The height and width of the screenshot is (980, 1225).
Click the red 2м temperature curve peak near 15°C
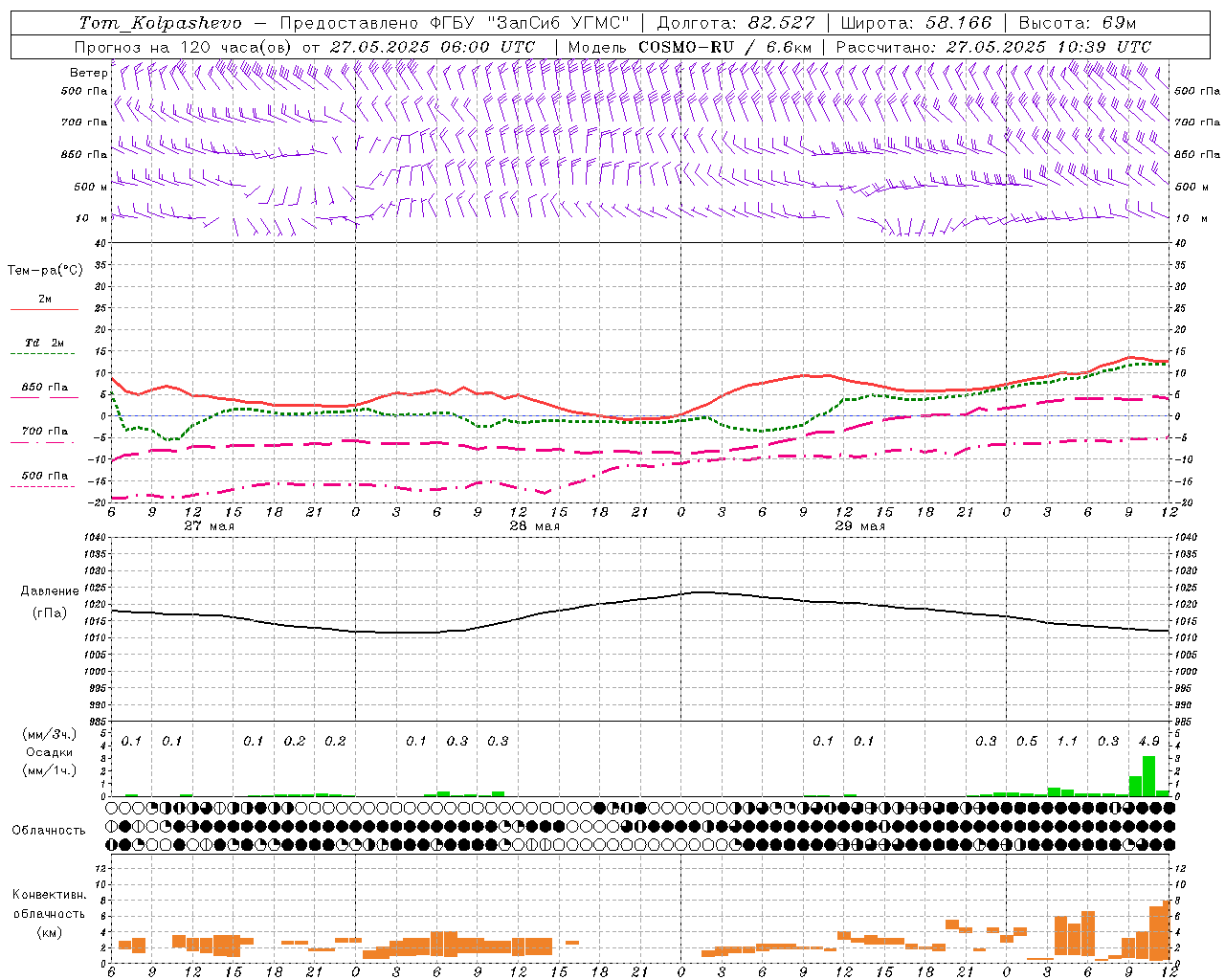(x=1130, y=357)
